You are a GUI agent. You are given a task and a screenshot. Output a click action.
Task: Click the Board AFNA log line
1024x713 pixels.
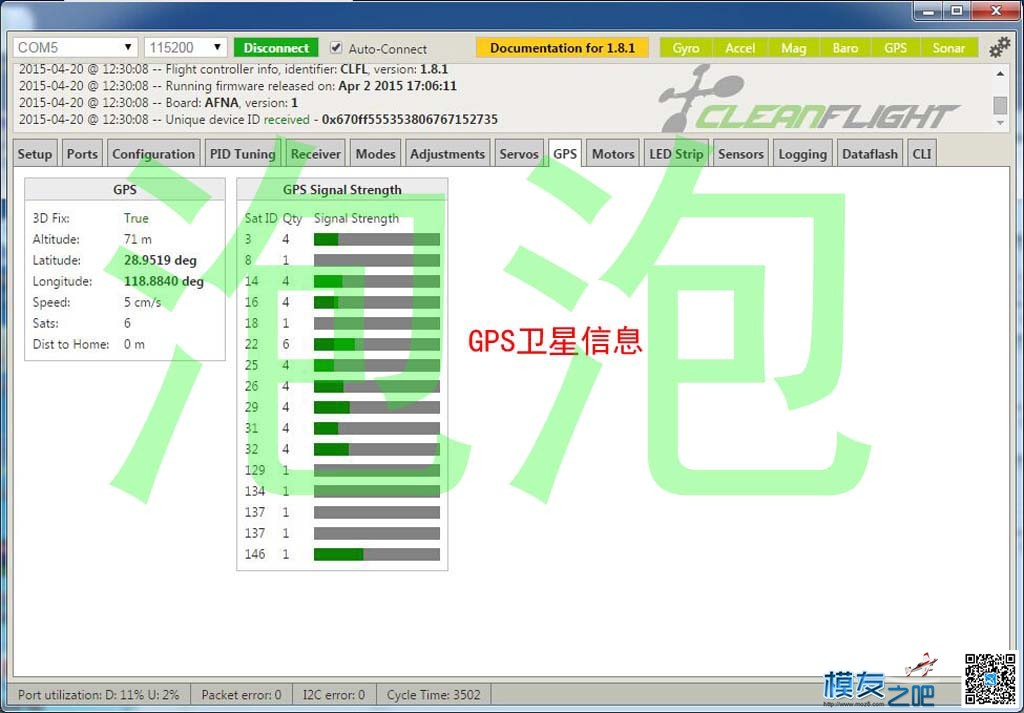pos(158,103)
